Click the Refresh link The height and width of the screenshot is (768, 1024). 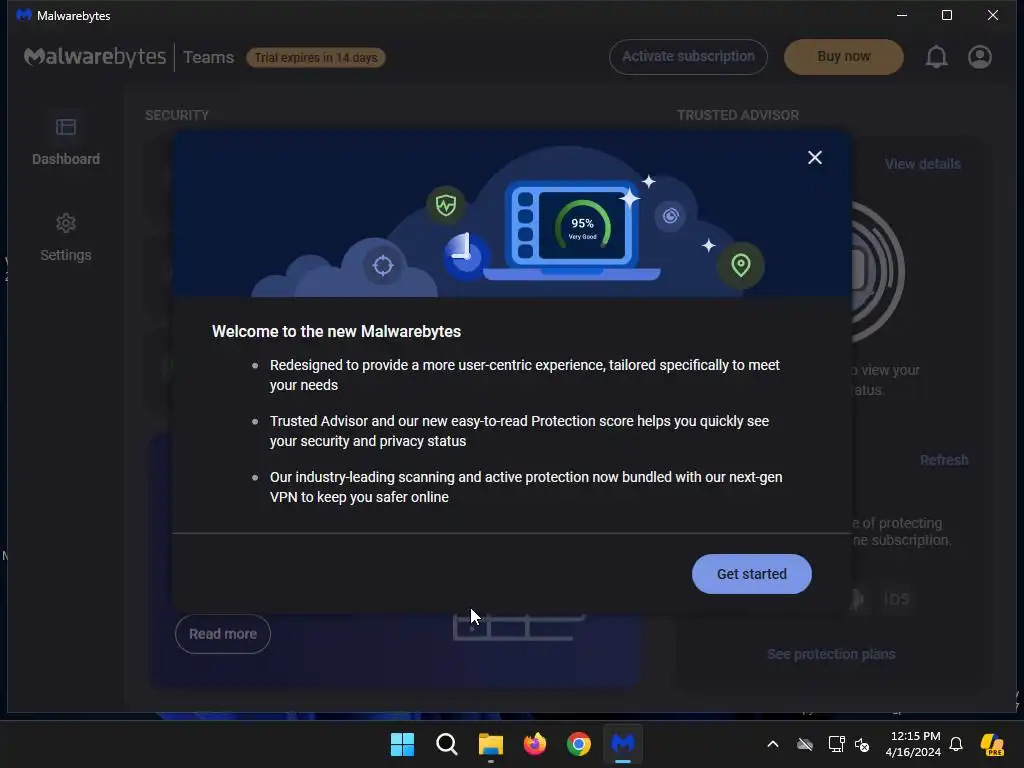[x=944, y=460]
